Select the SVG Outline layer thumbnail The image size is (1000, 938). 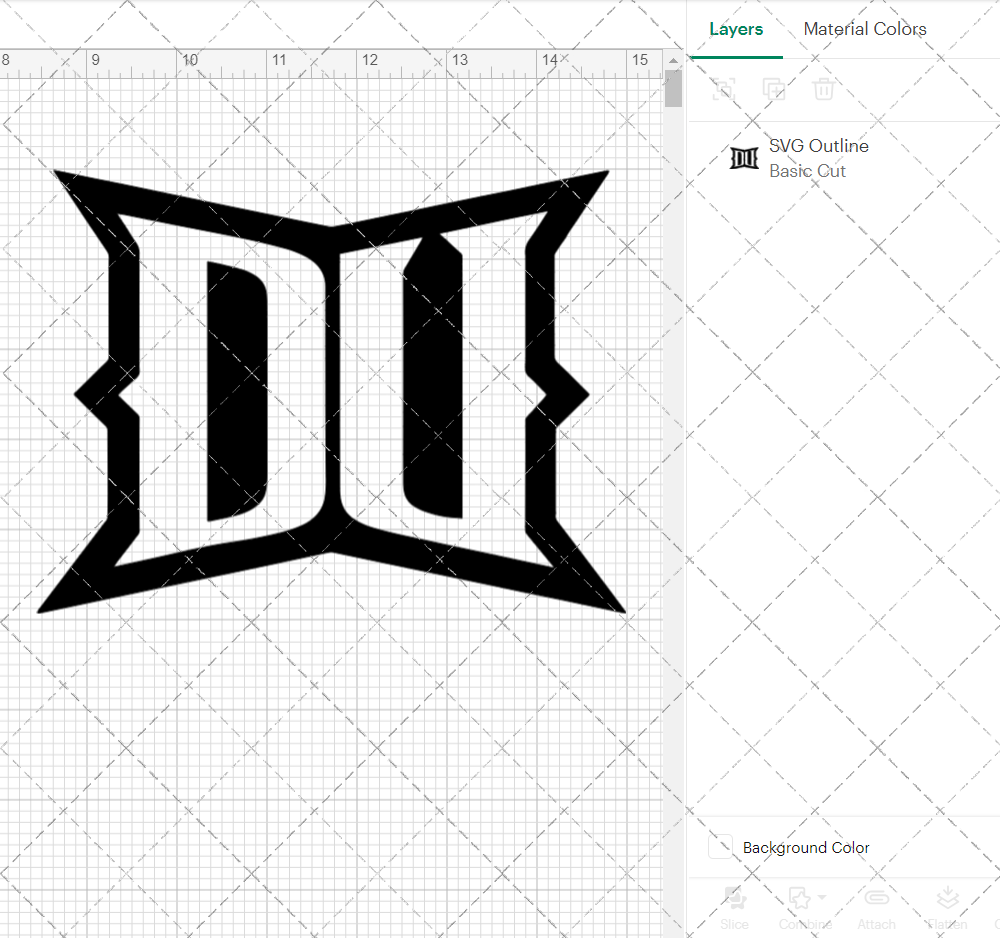click(x=744, y=158)
